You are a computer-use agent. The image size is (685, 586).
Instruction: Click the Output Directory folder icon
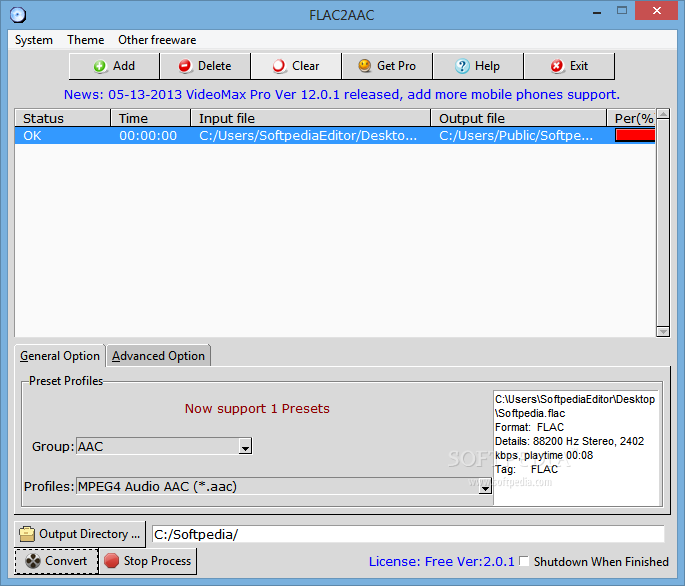coord(27,534)
